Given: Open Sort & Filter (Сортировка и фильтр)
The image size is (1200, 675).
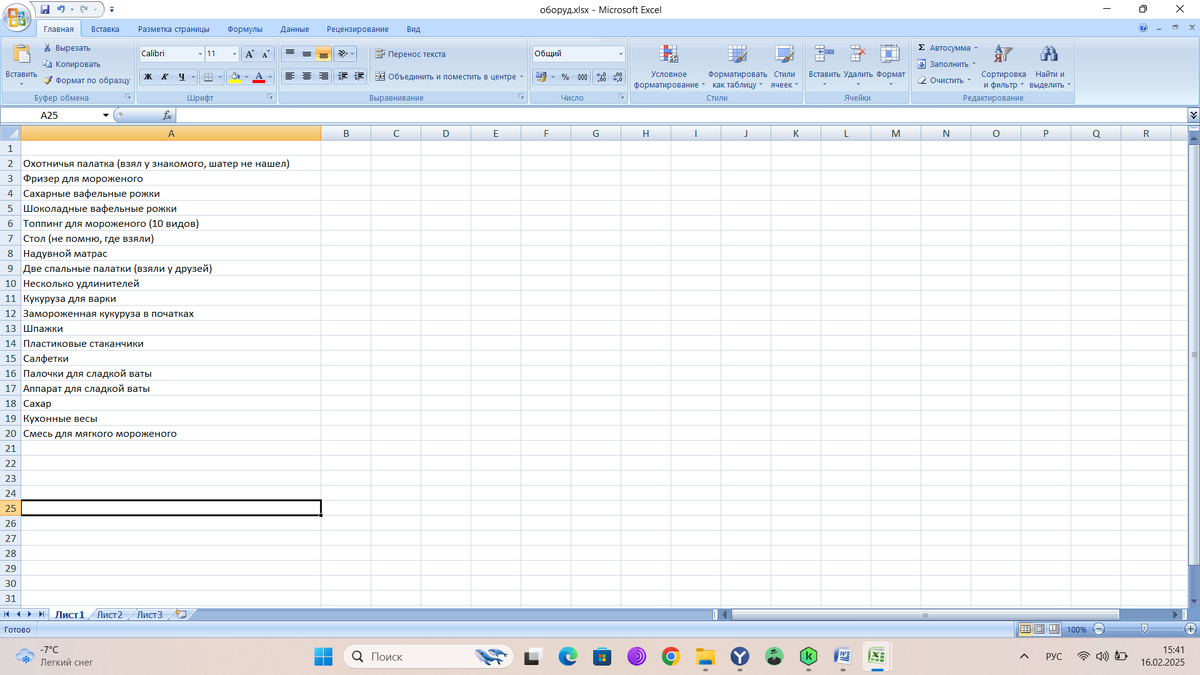Looking at the screenshot, I should 1003,67.
